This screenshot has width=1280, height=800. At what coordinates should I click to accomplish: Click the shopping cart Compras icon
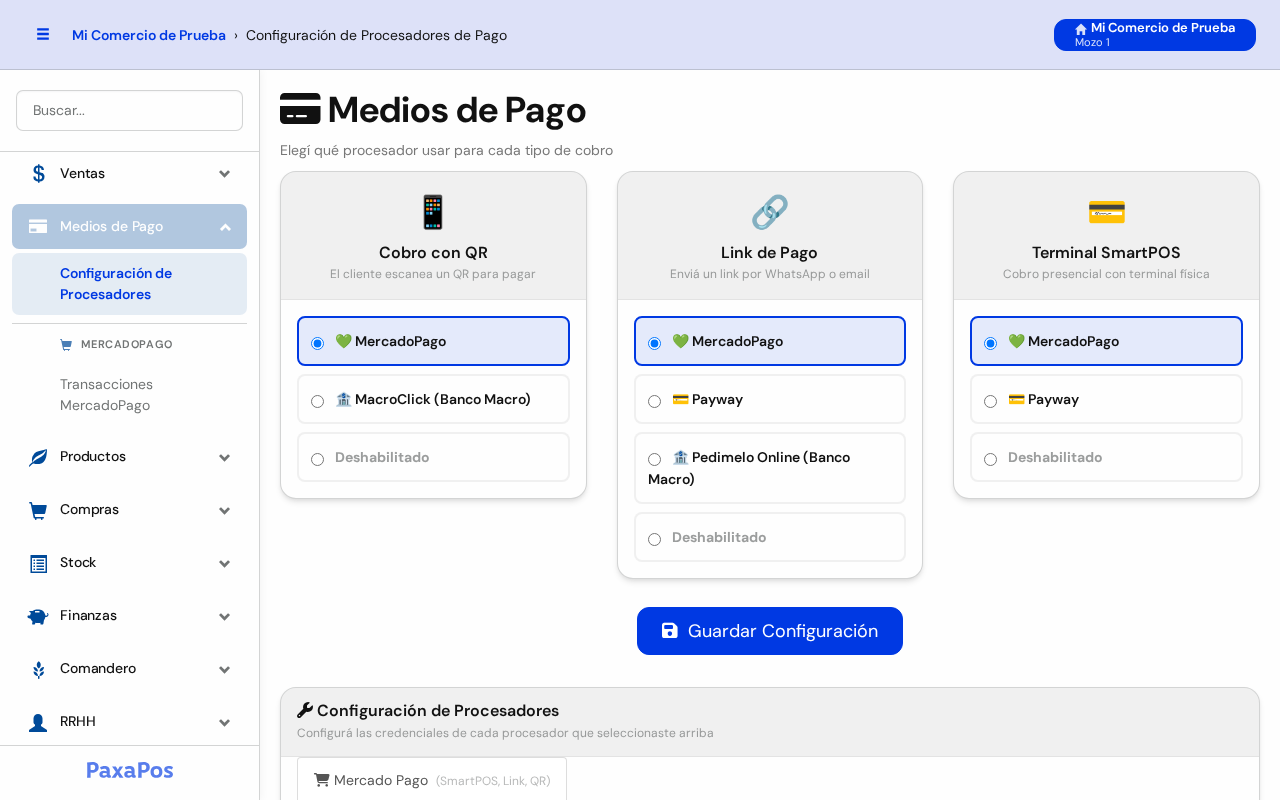(x=38, y=510)
